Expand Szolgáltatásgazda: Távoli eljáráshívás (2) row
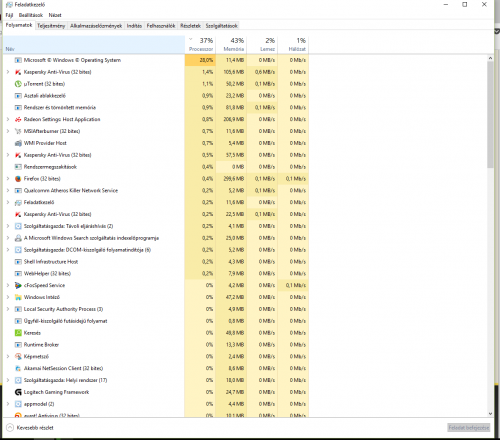This screenshot has height=440, width=500. click(x=8, y=226)
